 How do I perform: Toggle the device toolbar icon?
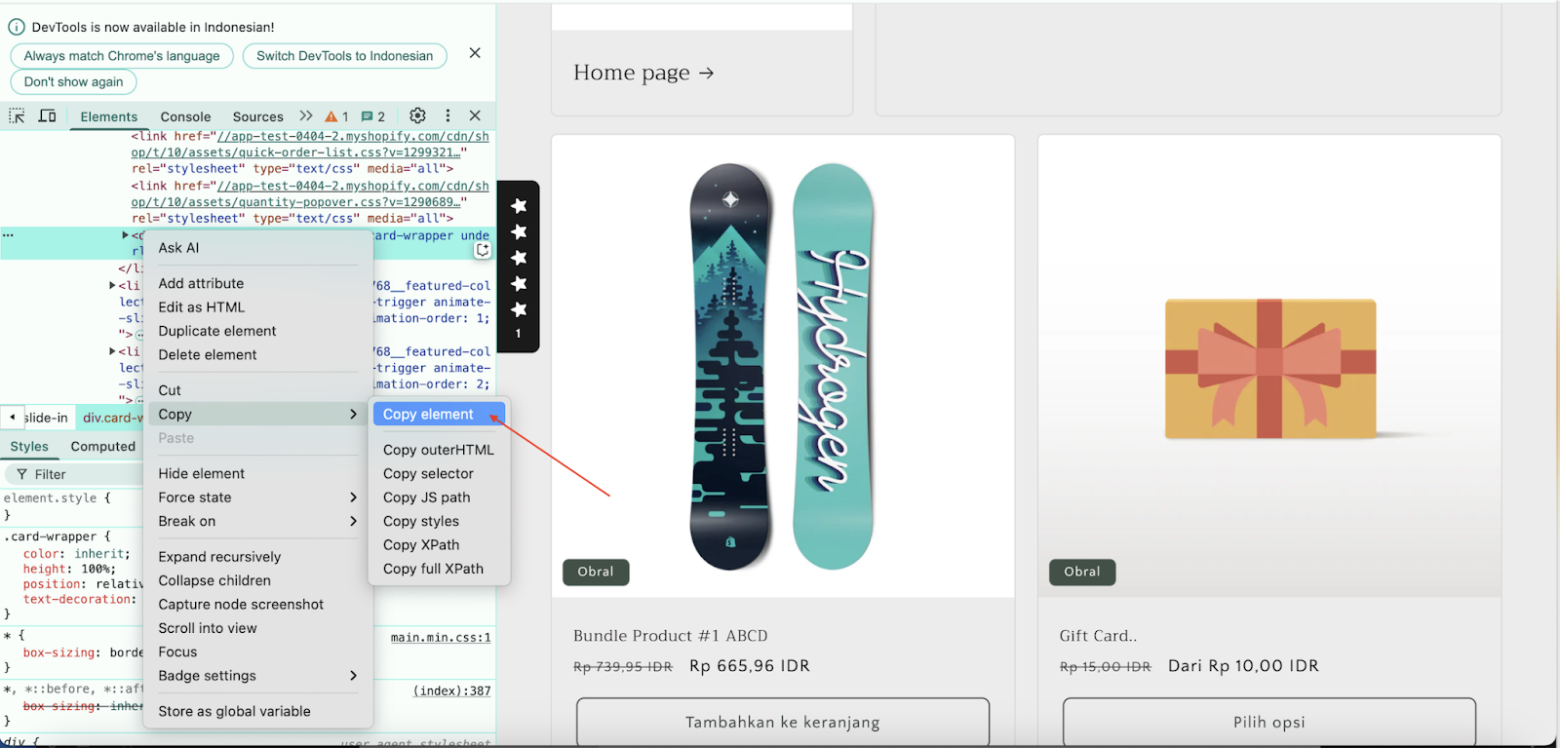[46, 116]
